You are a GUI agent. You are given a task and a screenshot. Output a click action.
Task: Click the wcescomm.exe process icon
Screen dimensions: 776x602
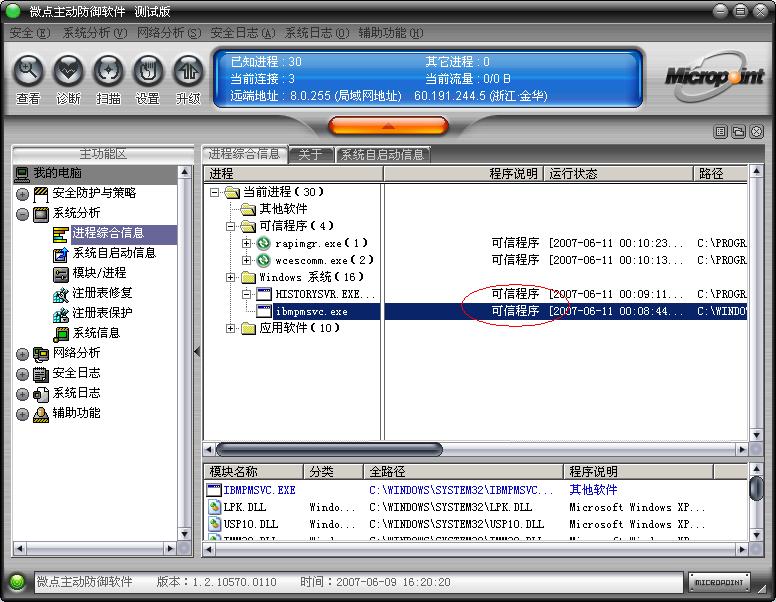tap(264, 260)
